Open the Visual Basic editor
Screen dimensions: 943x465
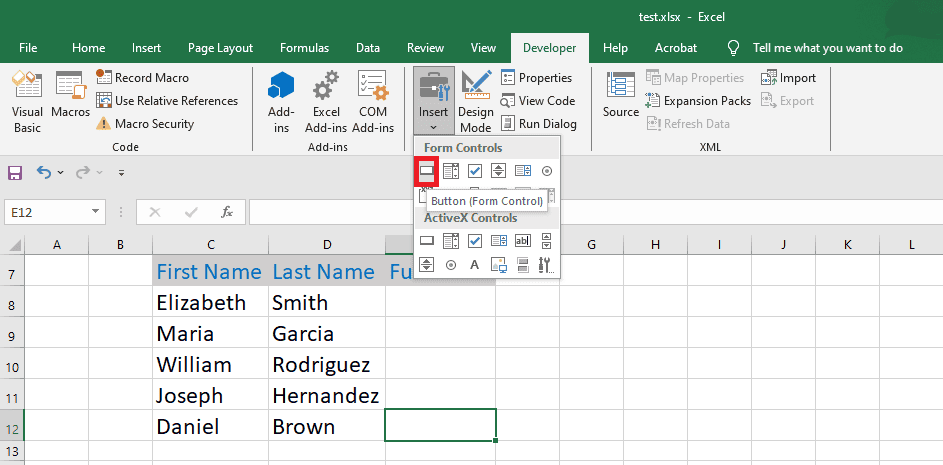[27, 104]
